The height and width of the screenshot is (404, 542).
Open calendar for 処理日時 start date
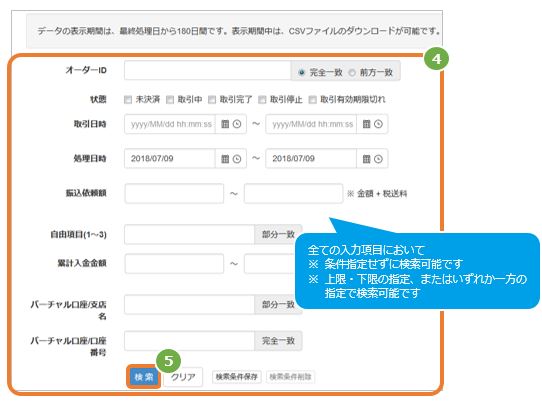[225, 159]
